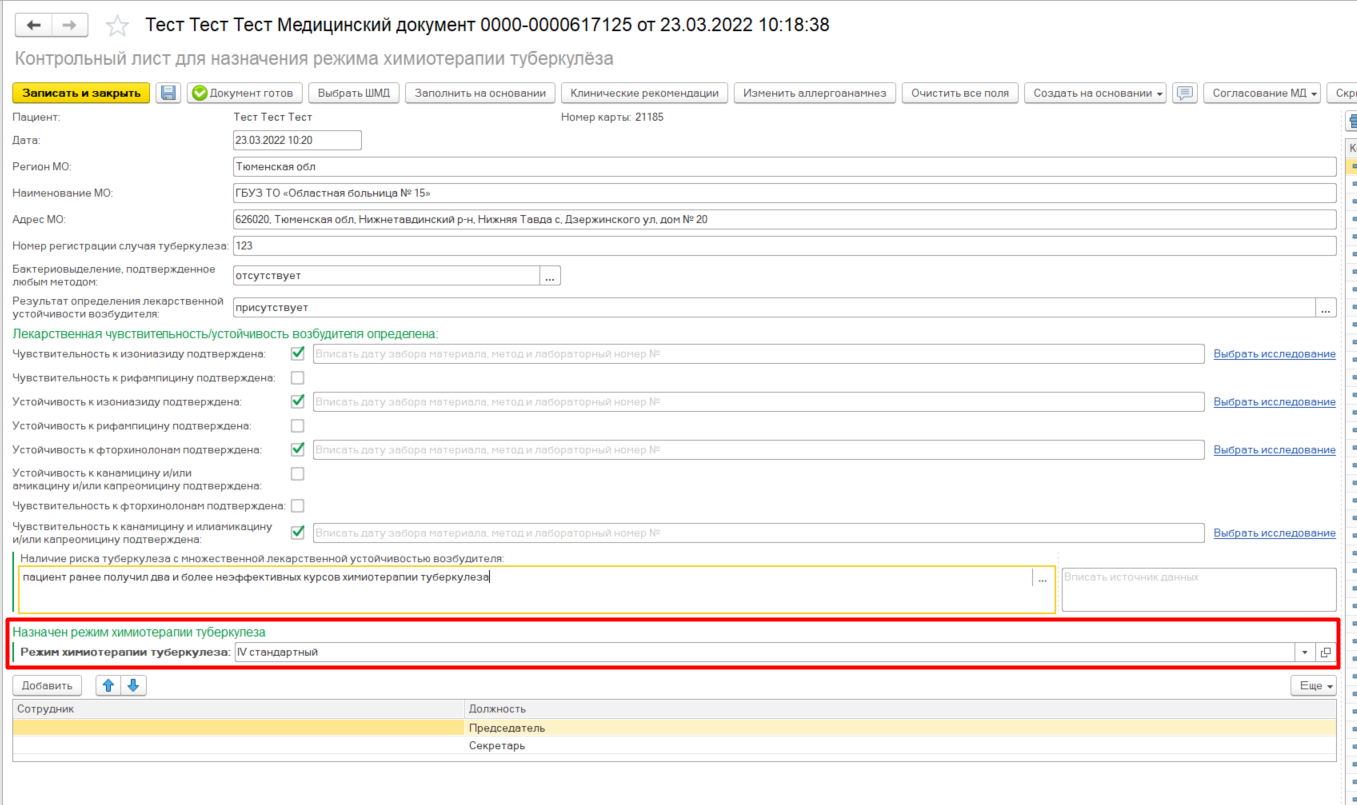Image resolution: width=1357 pixels, height=805 pixels.
Task: Open the 'Еще' menu above the table
Action: (1313, 685)
